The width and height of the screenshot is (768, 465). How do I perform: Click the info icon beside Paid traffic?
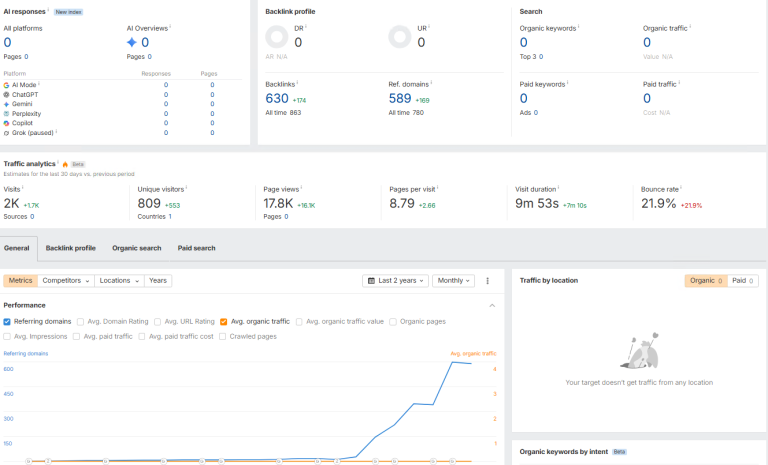[679, 83]
